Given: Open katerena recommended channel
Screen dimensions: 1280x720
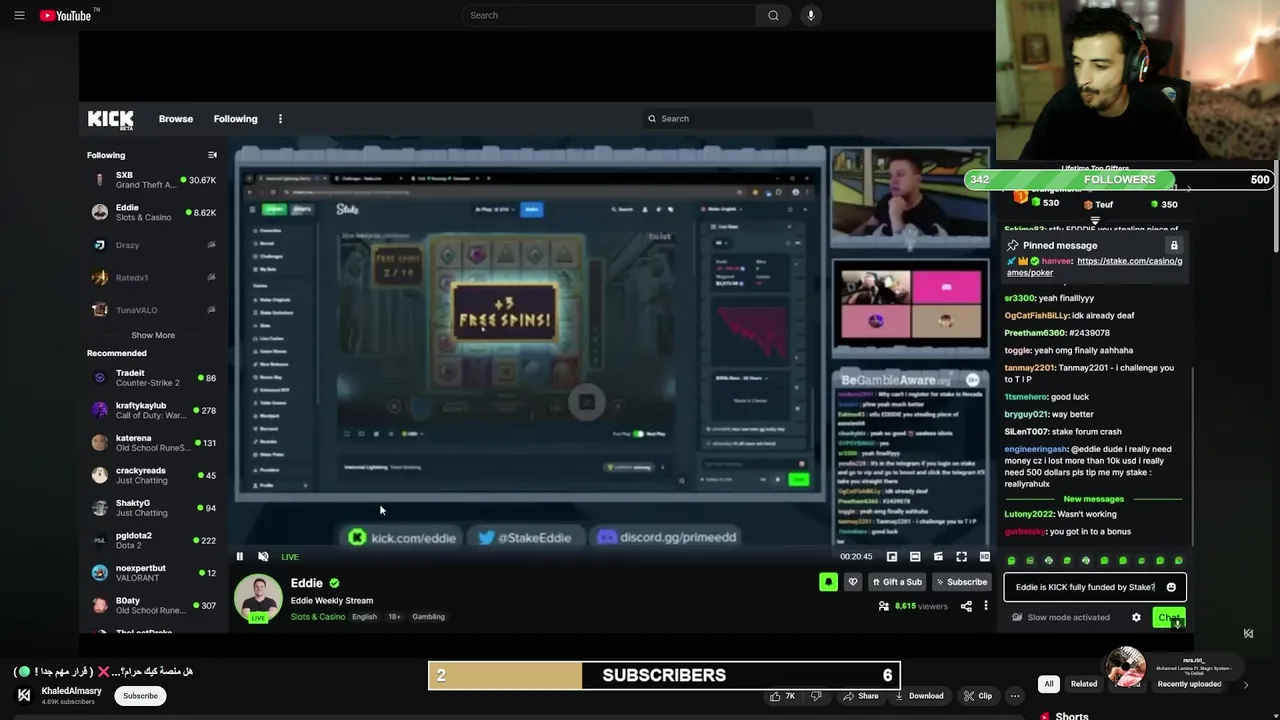Looking at the screenshot, I should click(152, 443).
